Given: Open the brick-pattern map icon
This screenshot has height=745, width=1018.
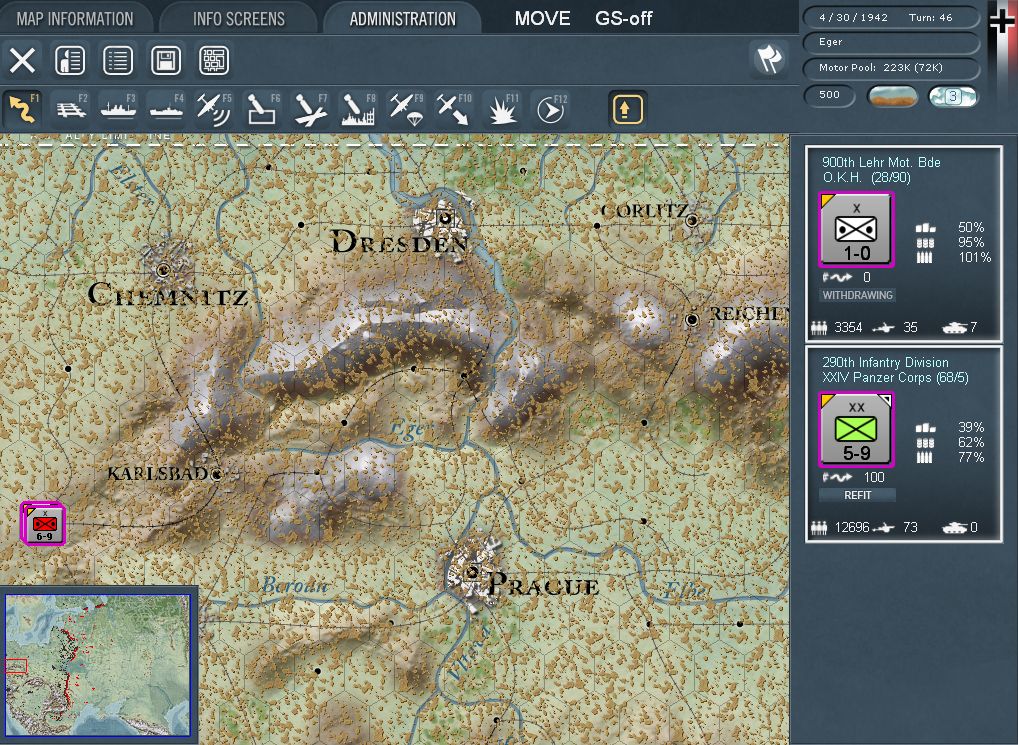Looking at the screenshot, I should [x=214, y=61].
